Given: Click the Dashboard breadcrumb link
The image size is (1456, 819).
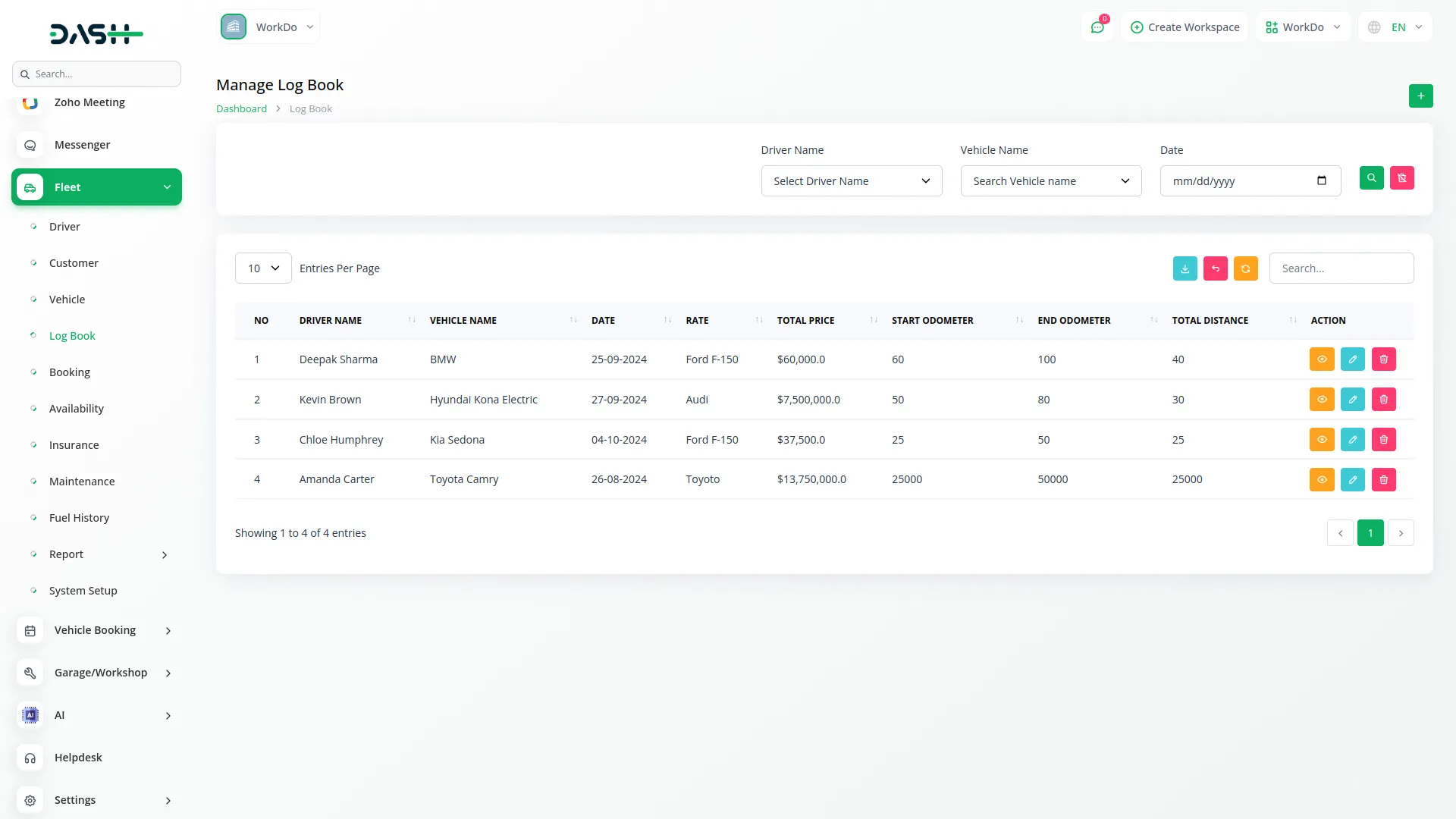Looking at the screenshot, I should (241, 108).
